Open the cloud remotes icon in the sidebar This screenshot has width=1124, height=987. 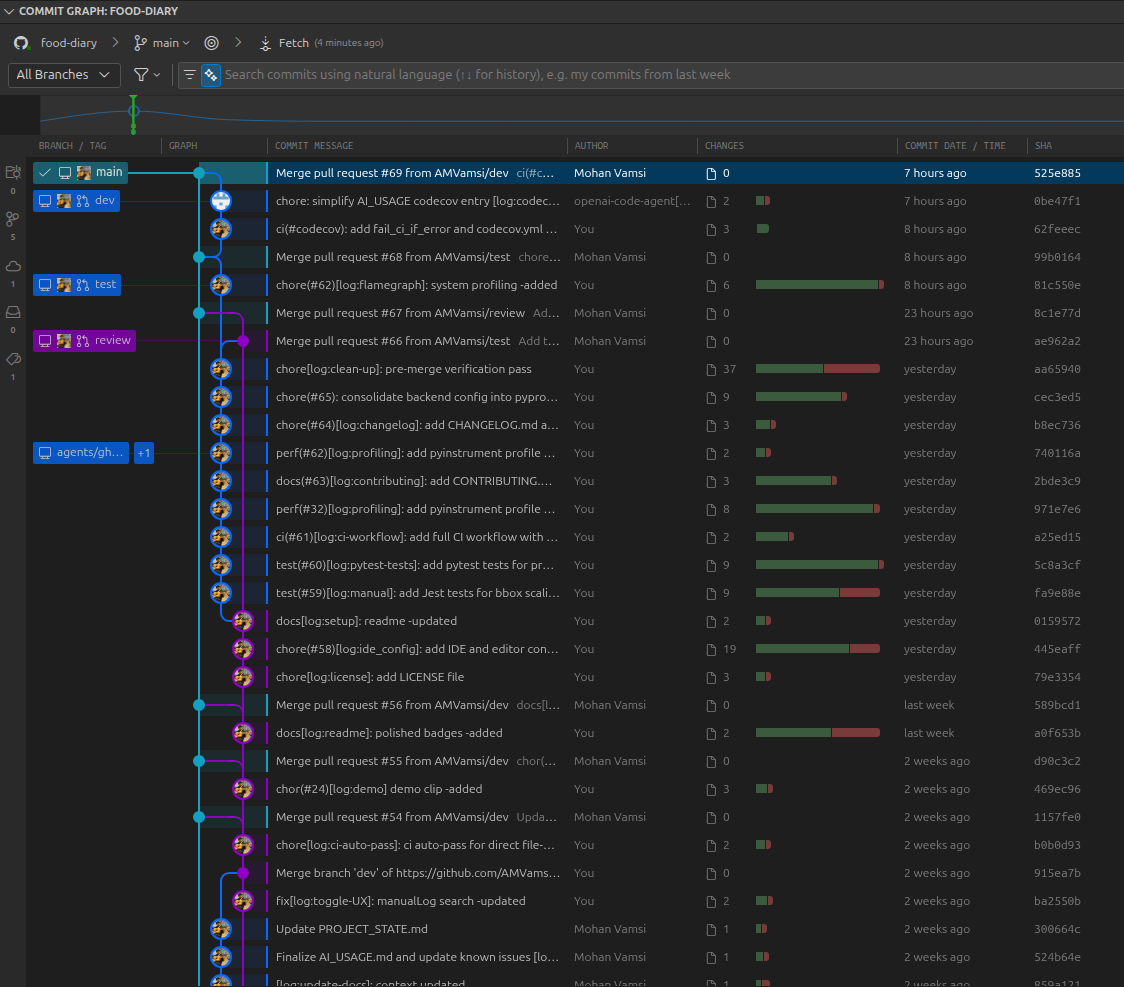(x=13, y=266)
